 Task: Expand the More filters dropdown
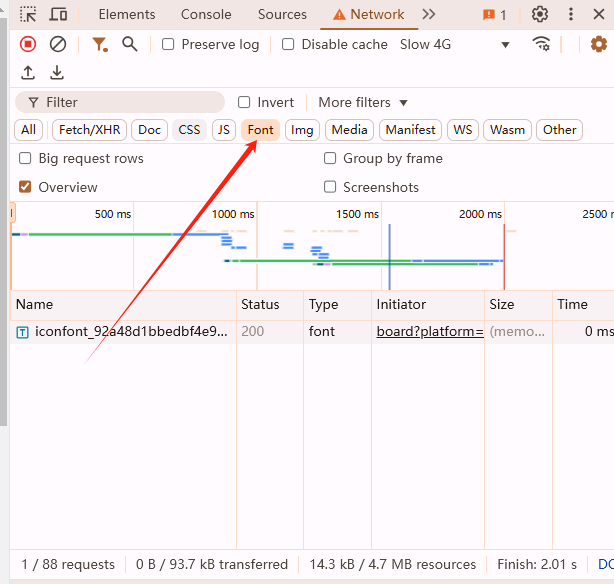click(x=363, y=102)
